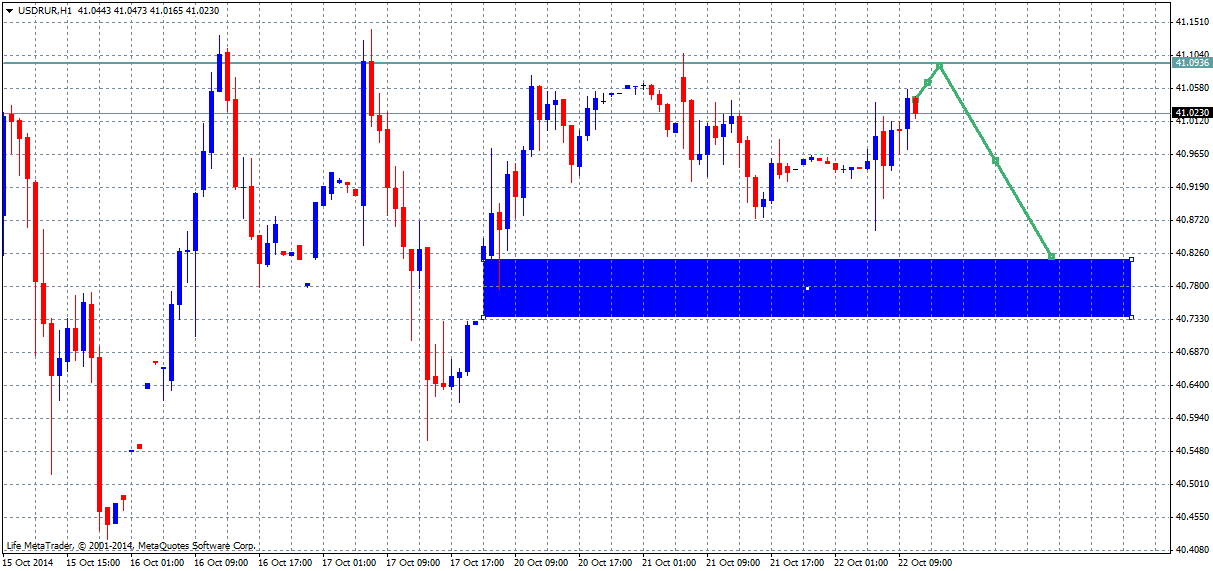
Task: Click the 16 Oct 17:00 time label
Action: [284, 562]
